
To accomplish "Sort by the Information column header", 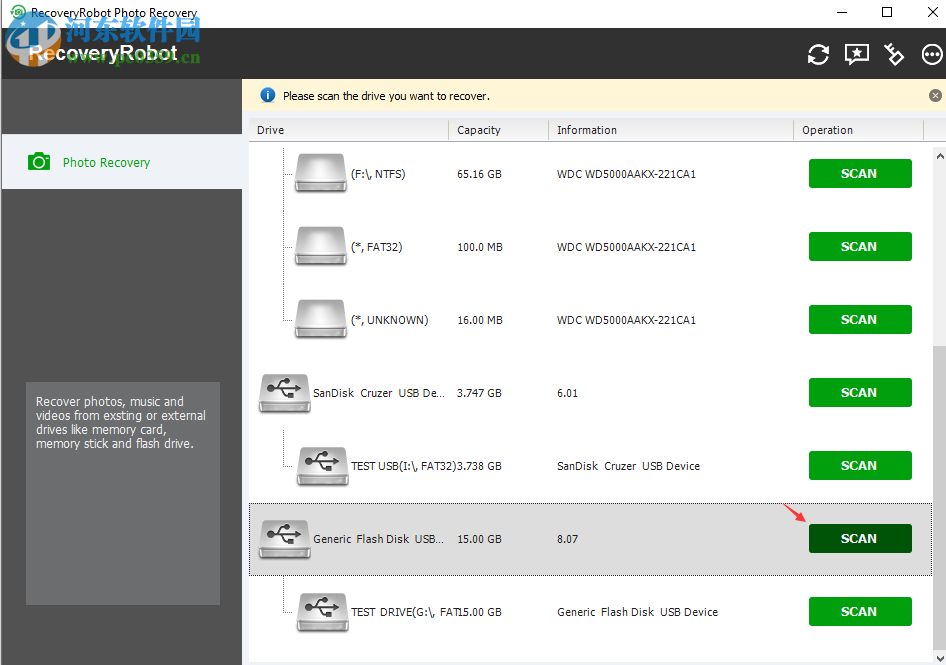I will pos(670,130).
